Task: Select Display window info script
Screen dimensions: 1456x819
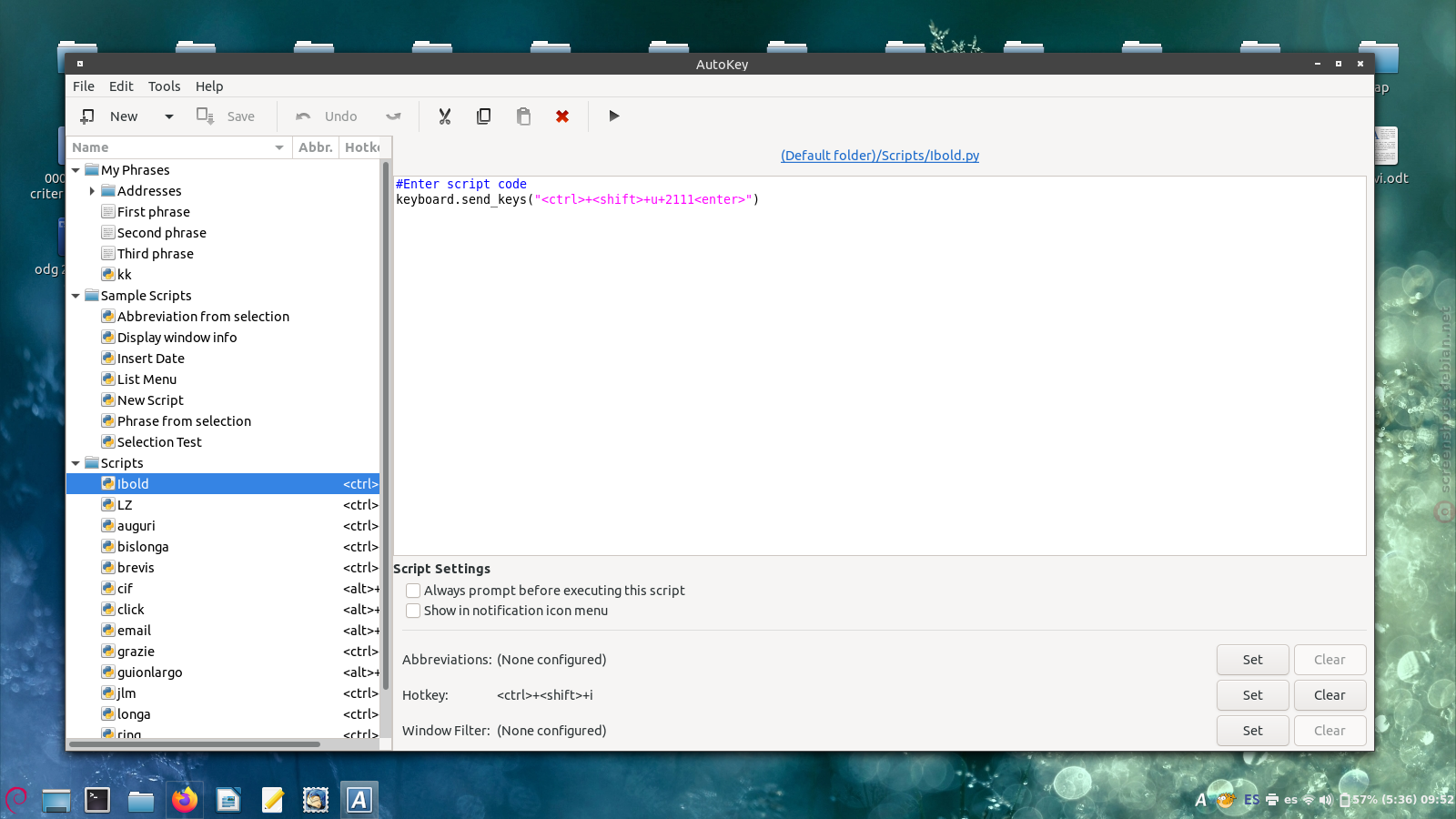Action: (177, 338)
